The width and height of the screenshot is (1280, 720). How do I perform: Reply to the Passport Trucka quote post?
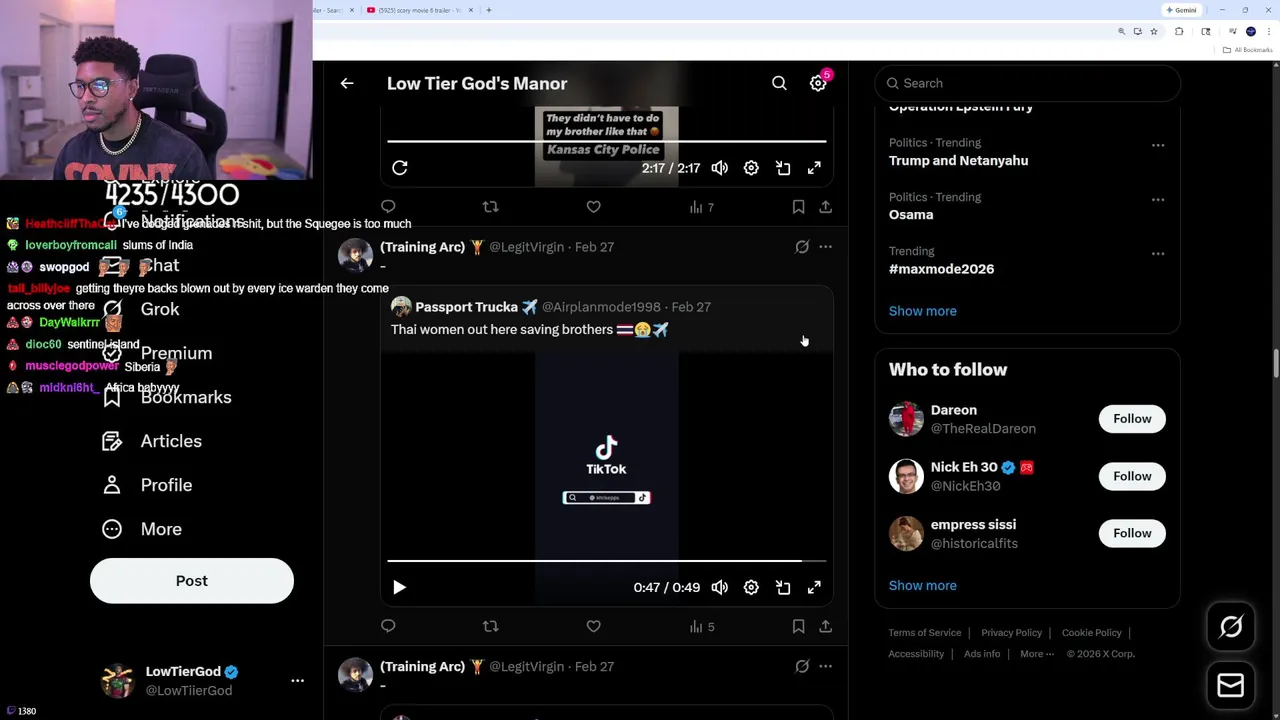(388, 627)
